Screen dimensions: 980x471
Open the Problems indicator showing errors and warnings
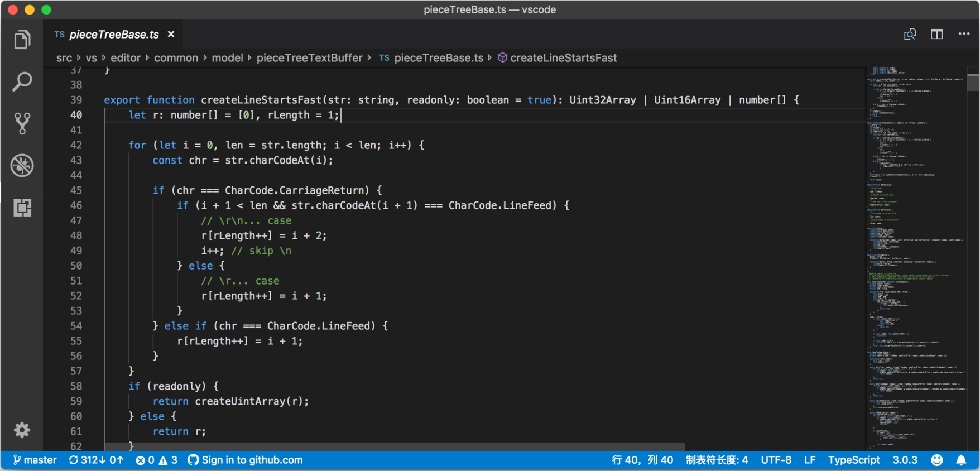[x=157, y=460]
